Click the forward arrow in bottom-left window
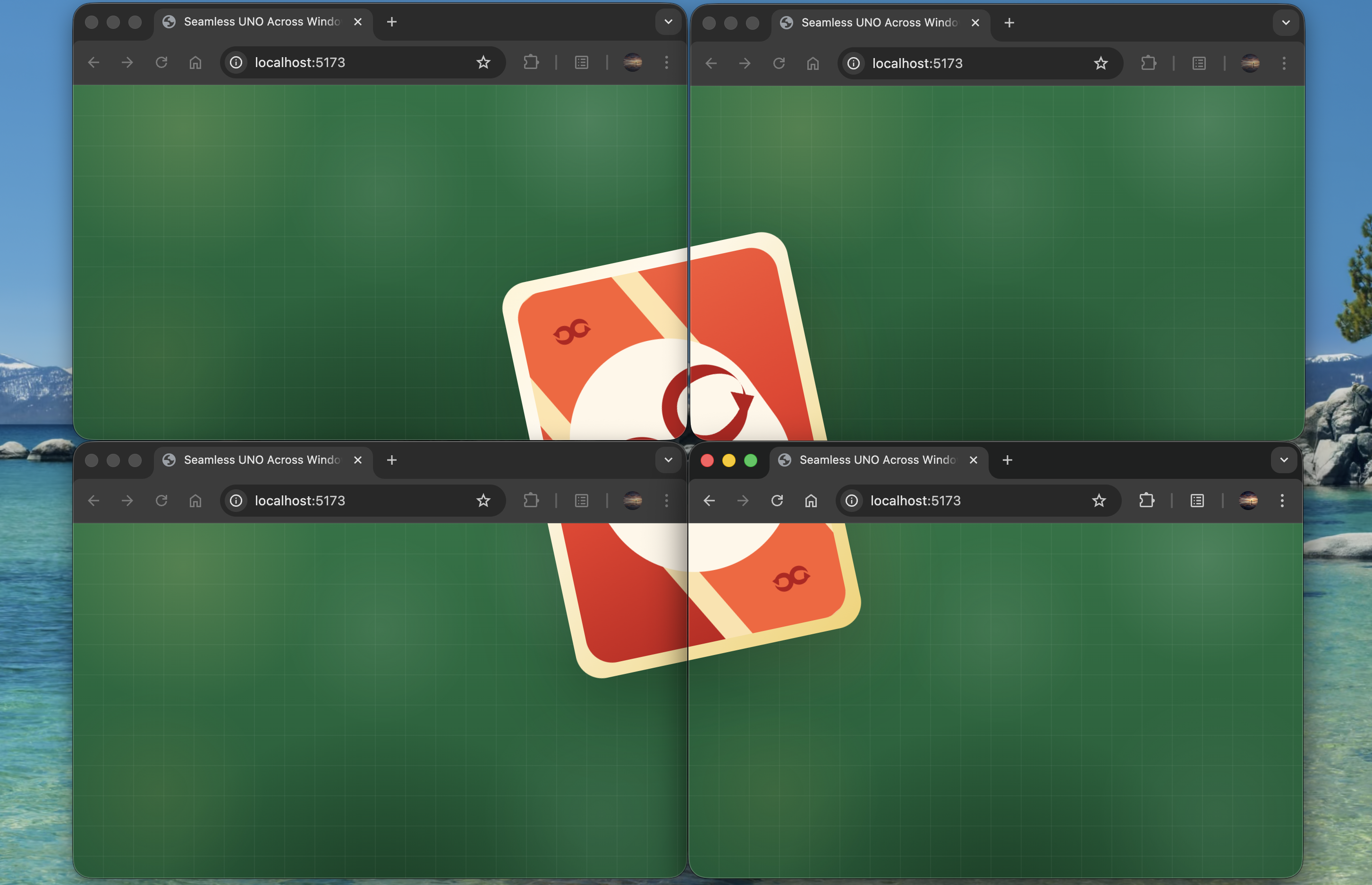Screen dimensions: 1372x885 (x=127, y=501)
